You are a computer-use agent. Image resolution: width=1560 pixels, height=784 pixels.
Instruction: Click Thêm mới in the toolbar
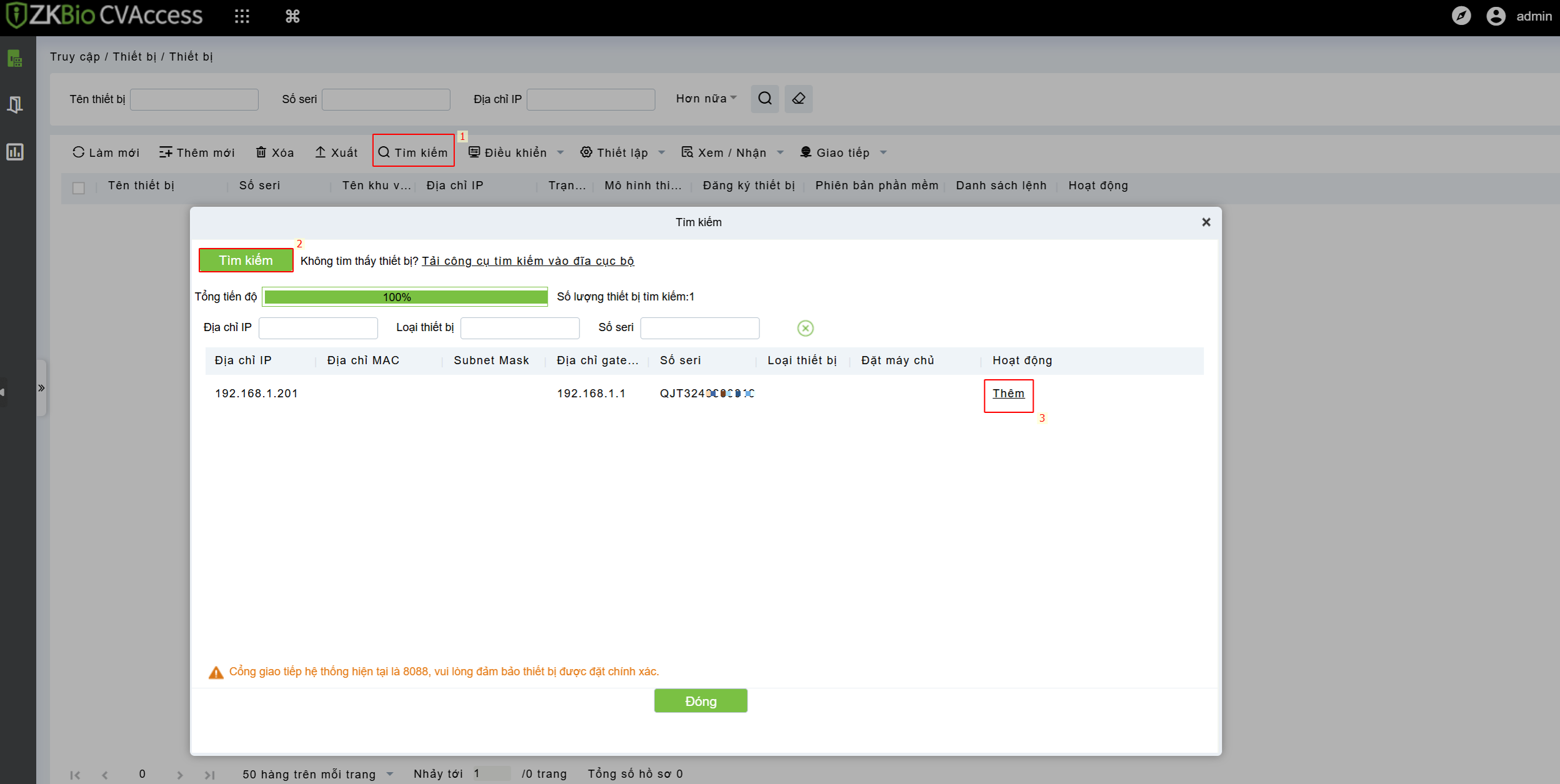197,152
